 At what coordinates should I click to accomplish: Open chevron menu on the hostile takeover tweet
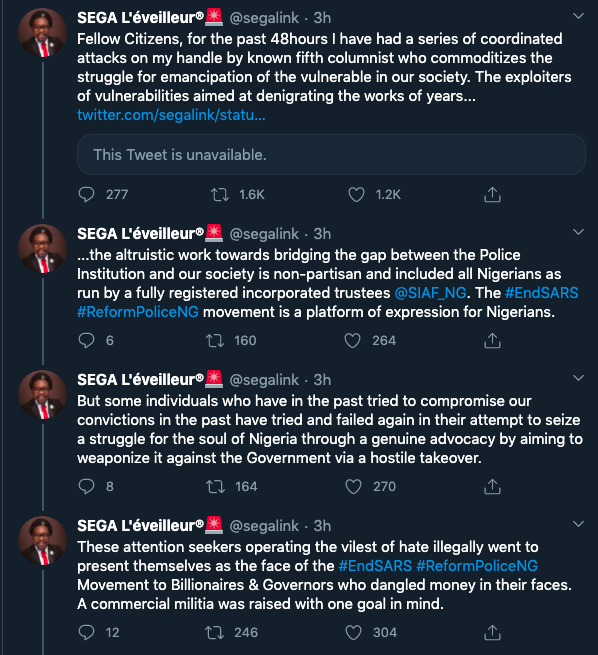point(578,378)
